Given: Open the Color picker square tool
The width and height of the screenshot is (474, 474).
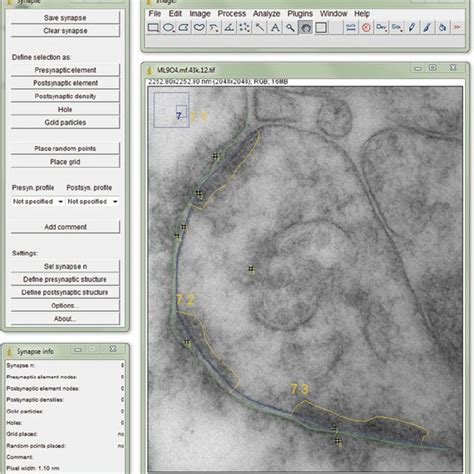Looking at the screenshot, I should (321, 28).
